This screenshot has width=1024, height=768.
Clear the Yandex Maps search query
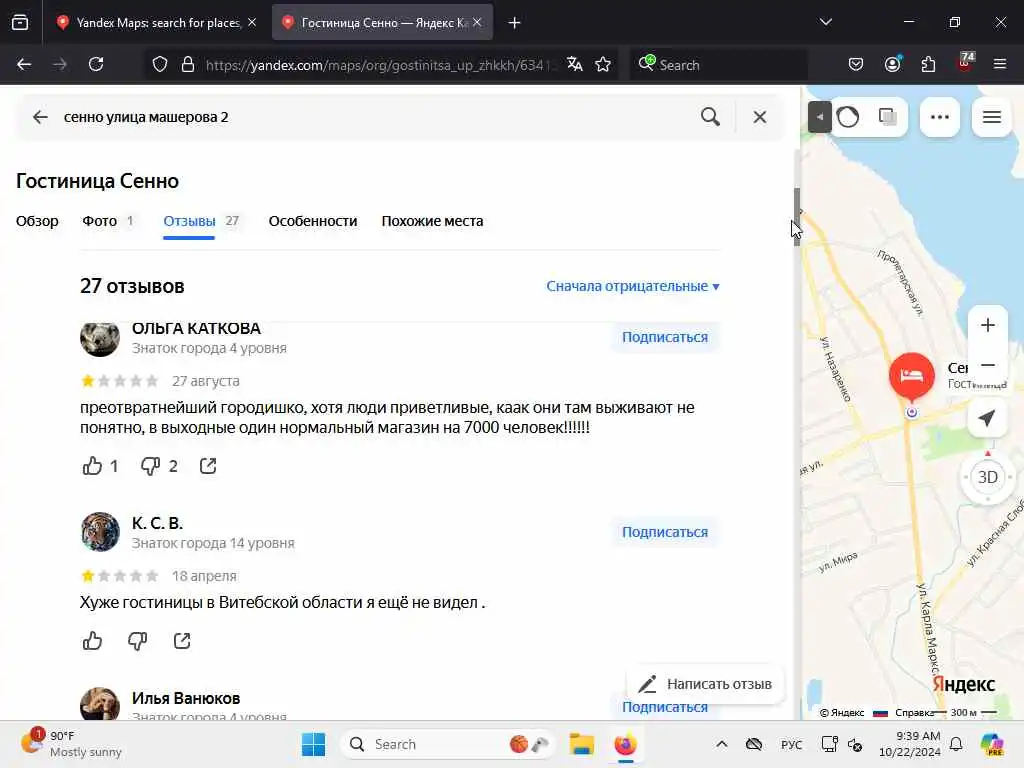click(x=760, y=117)
